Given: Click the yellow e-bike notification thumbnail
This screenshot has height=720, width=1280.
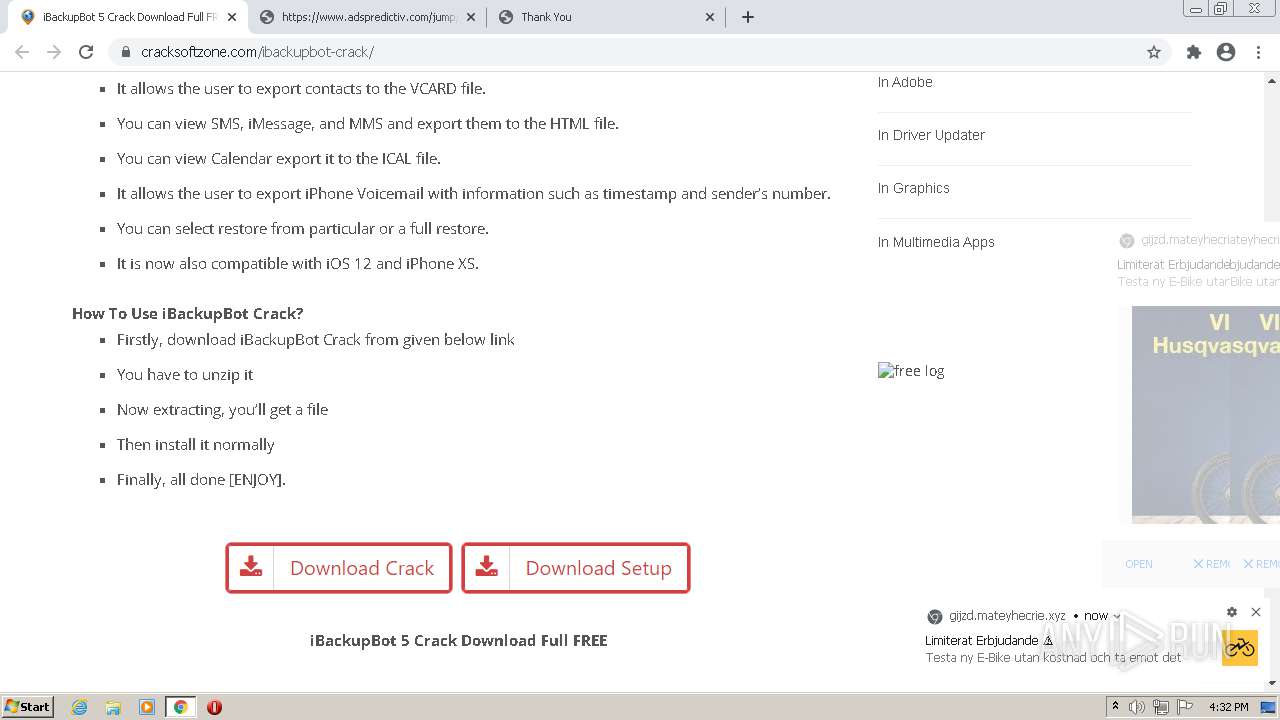Looking at the screenshot, I should [1240, 647].
